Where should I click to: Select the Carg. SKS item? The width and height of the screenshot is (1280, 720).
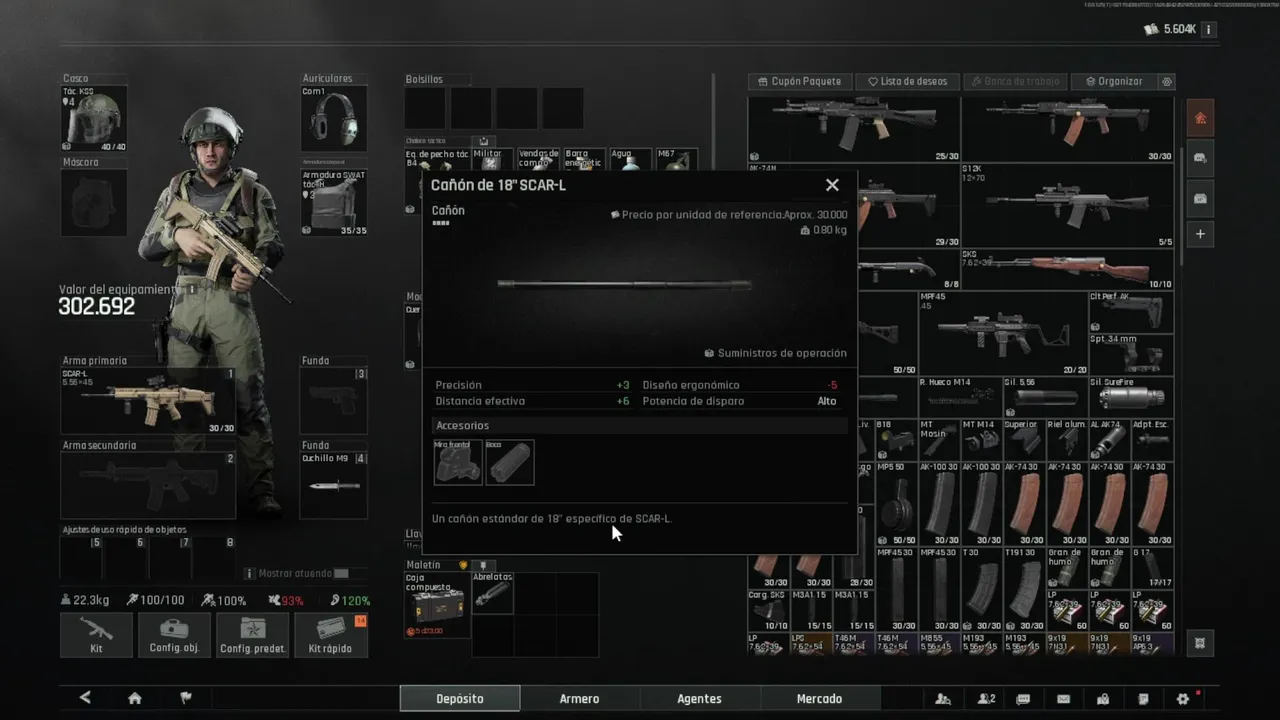click(769, 609)
